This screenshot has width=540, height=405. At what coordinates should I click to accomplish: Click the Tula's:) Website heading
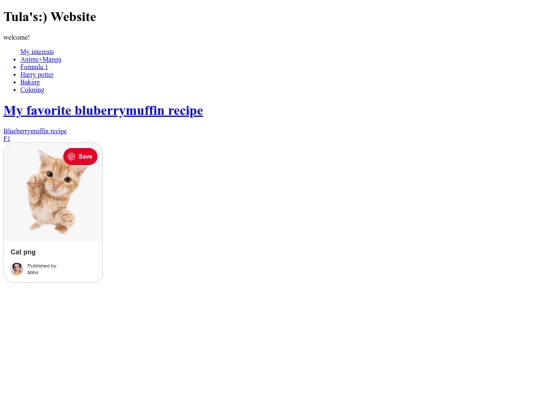[50, 17]
